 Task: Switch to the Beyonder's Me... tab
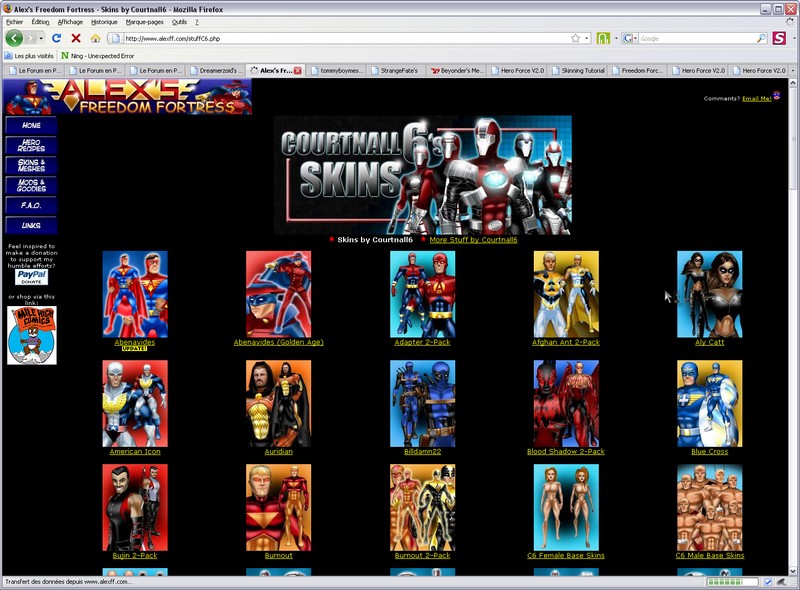(x=458, y=71)
